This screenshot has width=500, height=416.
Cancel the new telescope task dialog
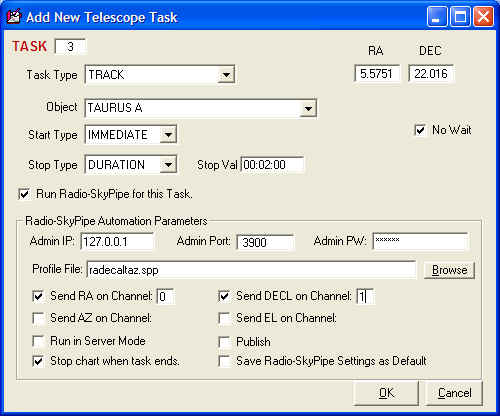[454, 393]
